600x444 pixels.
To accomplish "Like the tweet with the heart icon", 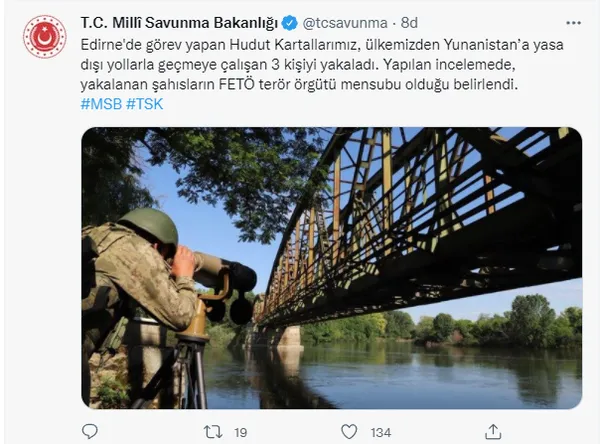I will pyautogui.click(x=349, y=432).
